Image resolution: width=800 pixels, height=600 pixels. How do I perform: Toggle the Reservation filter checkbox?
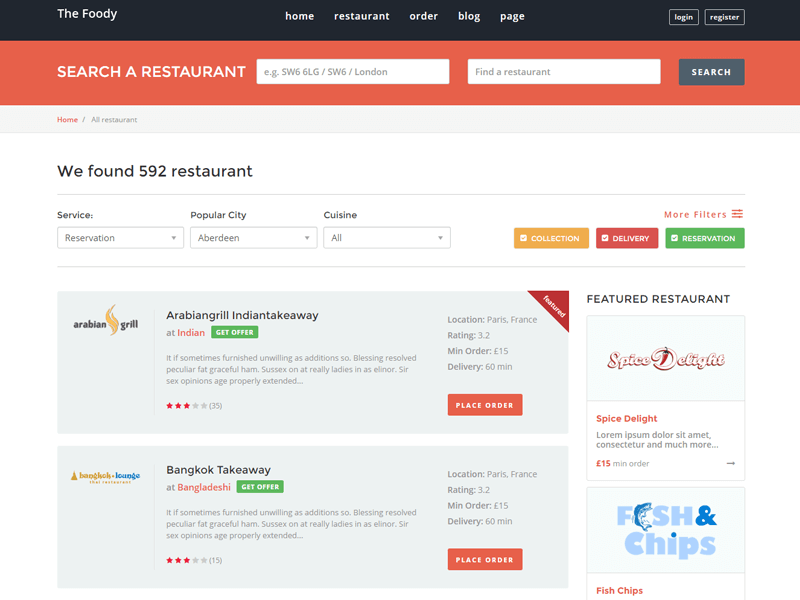[x=675, y=238]
